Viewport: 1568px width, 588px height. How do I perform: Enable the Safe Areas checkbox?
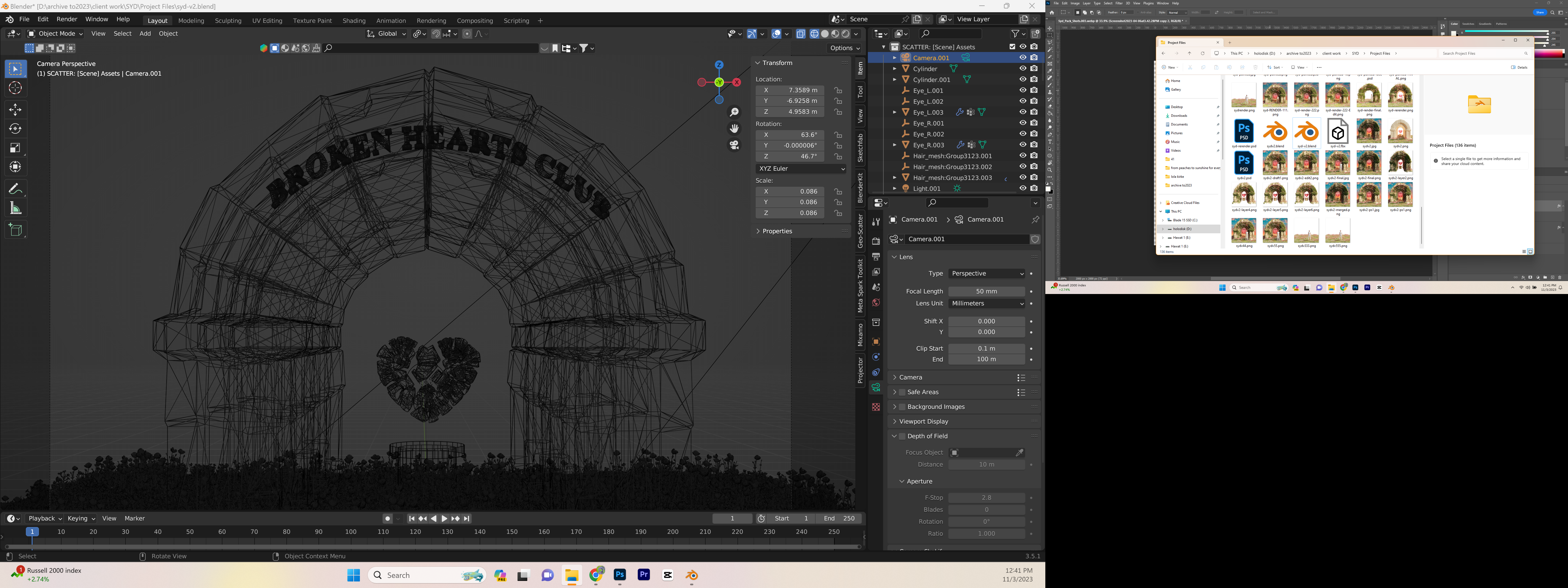(x=902, y=393)
